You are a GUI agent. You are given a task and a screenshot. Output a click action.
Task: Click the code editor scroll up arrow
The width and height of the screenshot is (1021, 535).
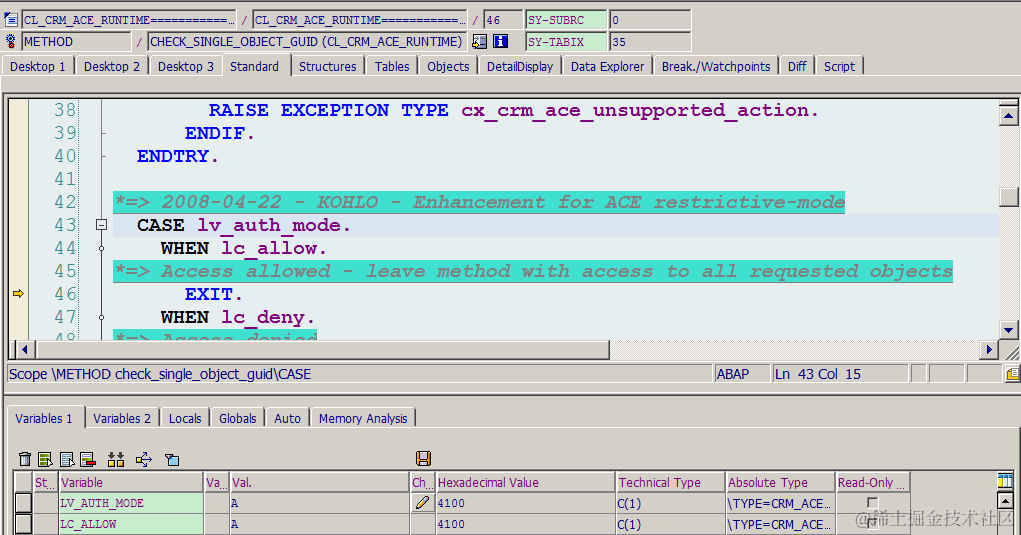(x=1009, y=117)
